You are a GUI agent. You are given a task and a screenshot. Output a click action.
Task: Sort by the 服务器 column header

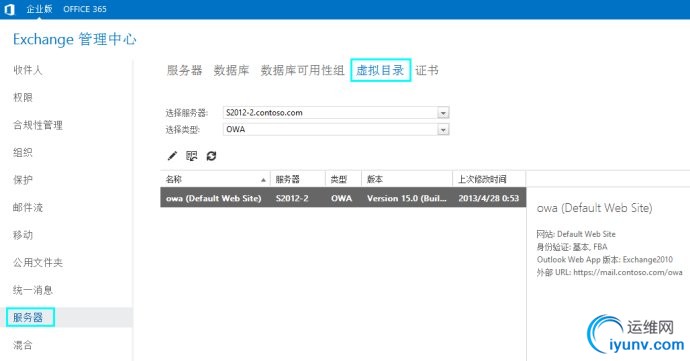[298, 179]
